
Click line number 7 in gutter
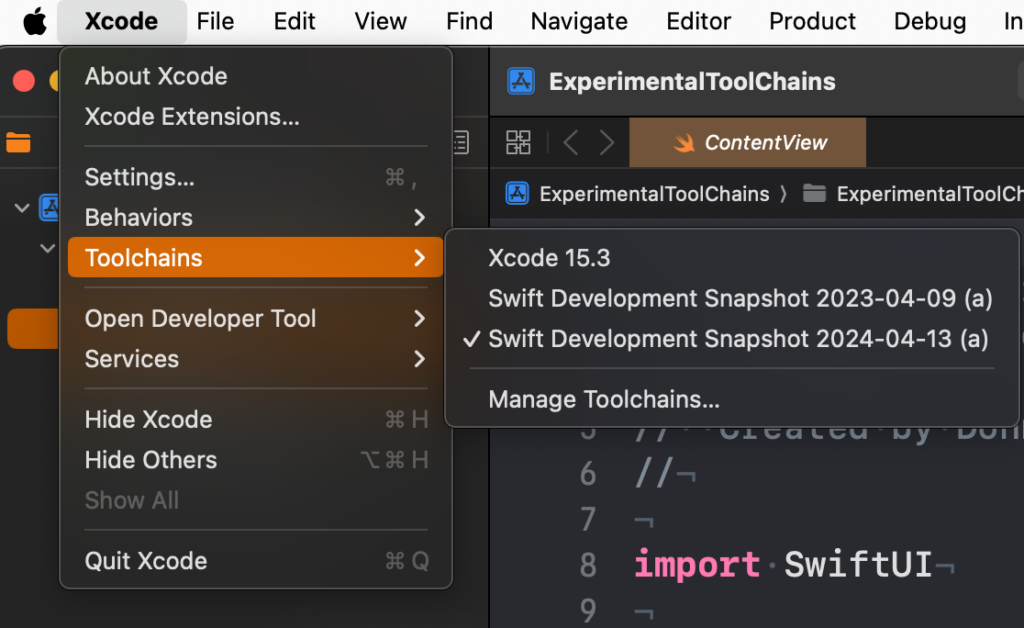(588, 520)
